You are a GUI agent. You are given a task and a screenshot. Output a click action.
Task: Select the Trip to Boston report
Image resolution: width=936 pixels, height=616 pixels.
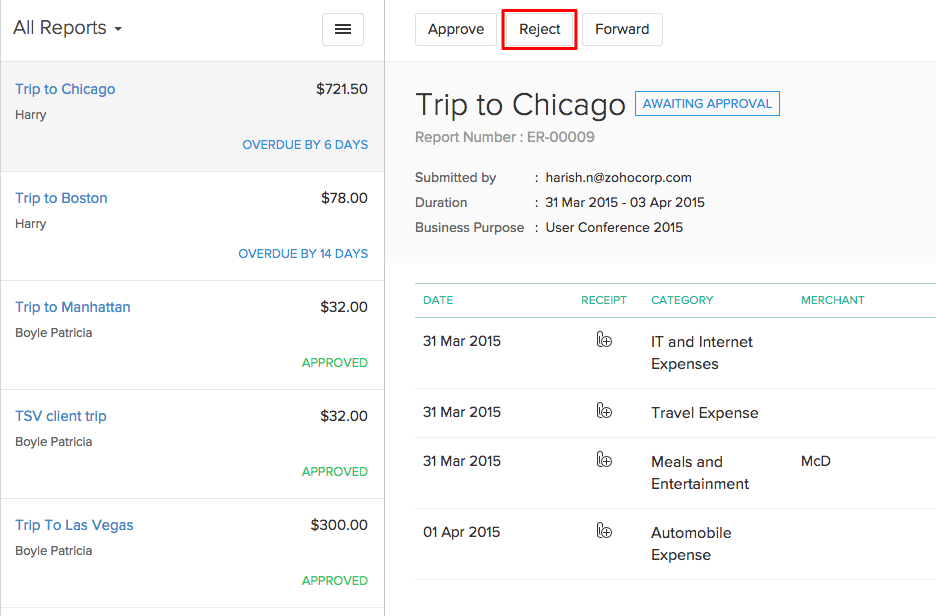(61, 198)
